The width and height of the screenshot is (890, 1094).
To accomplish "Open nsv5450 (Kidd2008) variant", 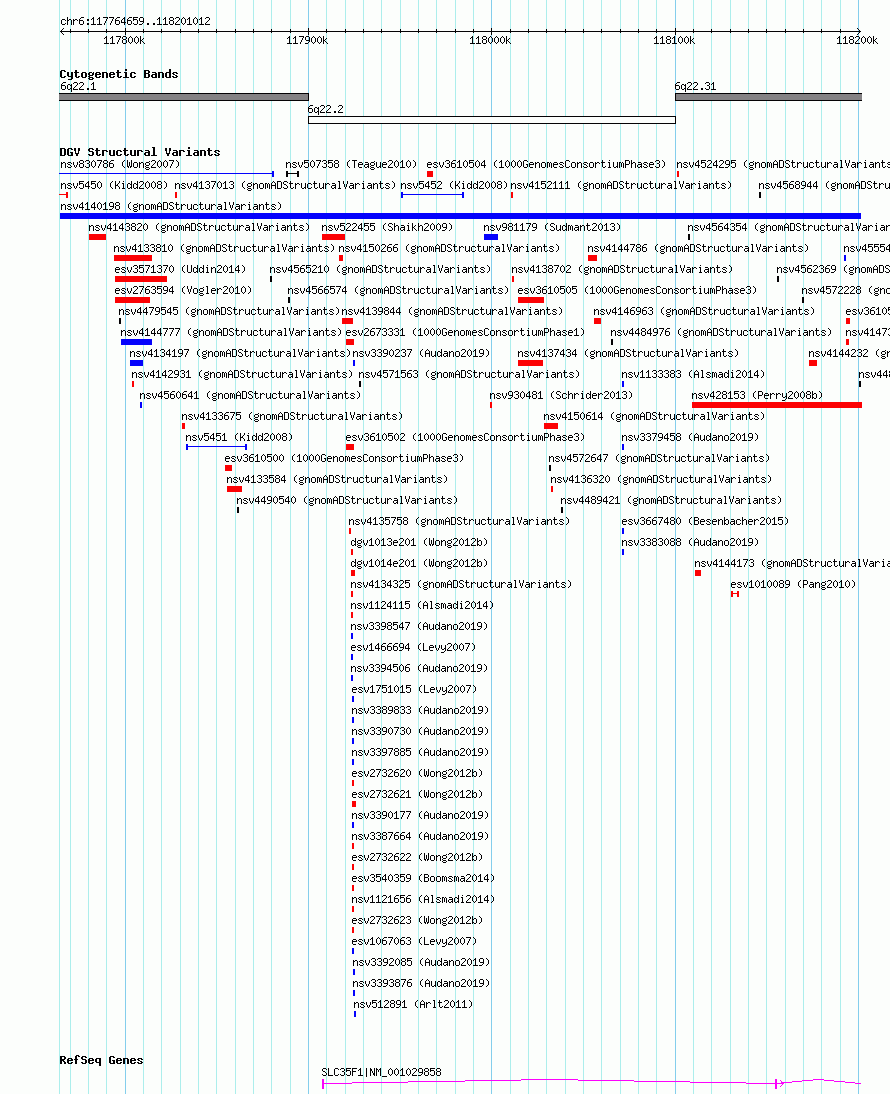I will pos(114,186).
